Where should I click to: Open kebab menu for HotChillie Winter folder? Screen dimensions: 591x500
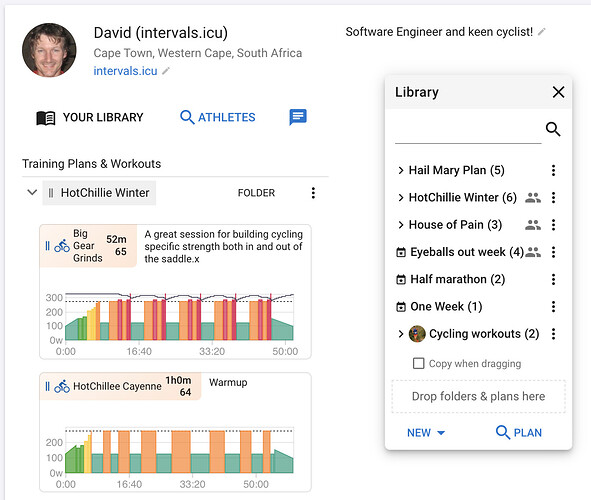(313, 193)
